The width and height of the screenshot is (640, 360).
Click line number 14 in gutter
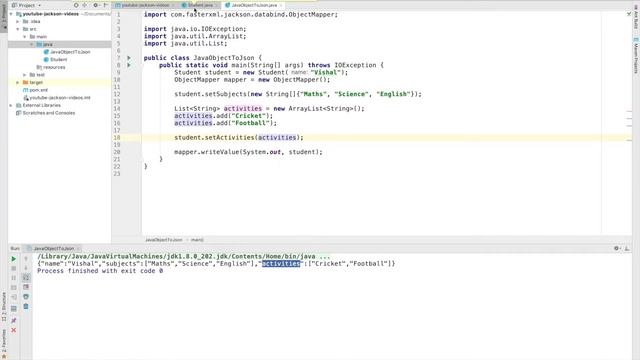click(x=117, y=109)
